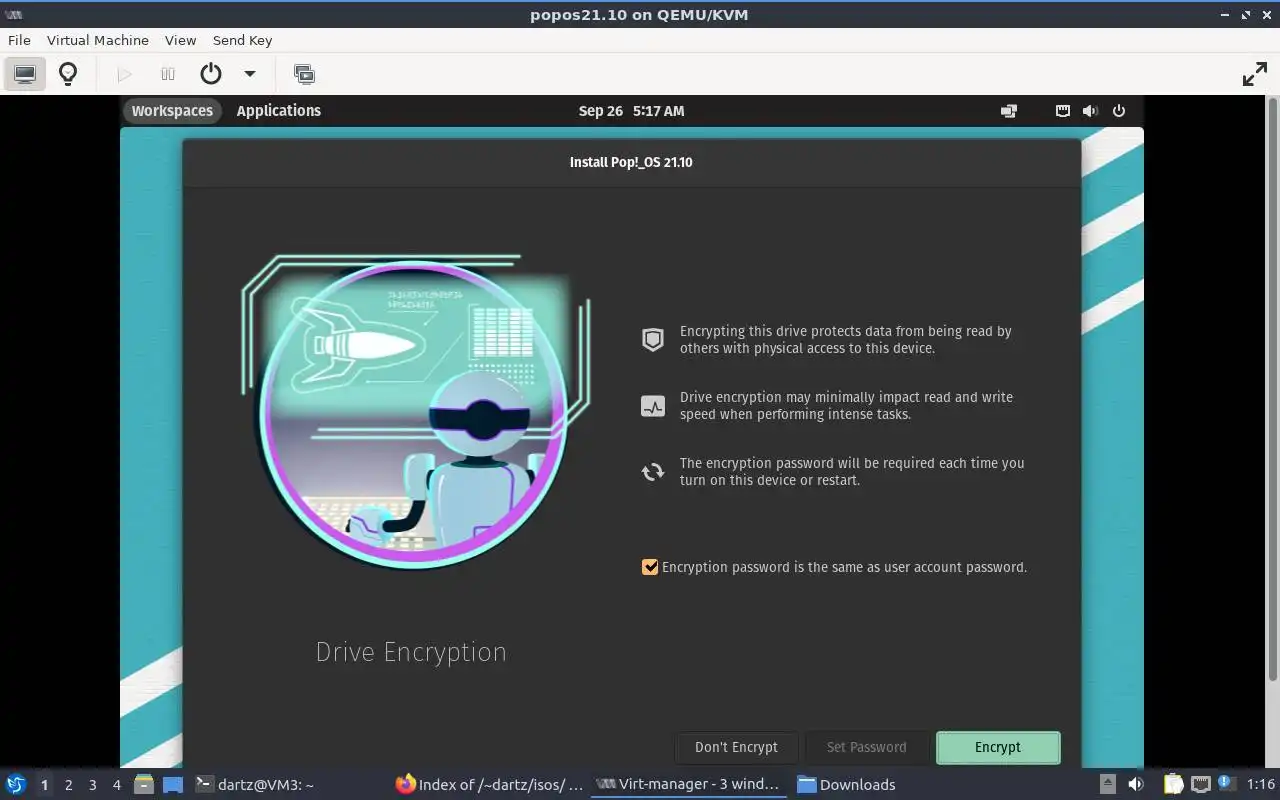Click the disabled Set Password button

[866, 747]
